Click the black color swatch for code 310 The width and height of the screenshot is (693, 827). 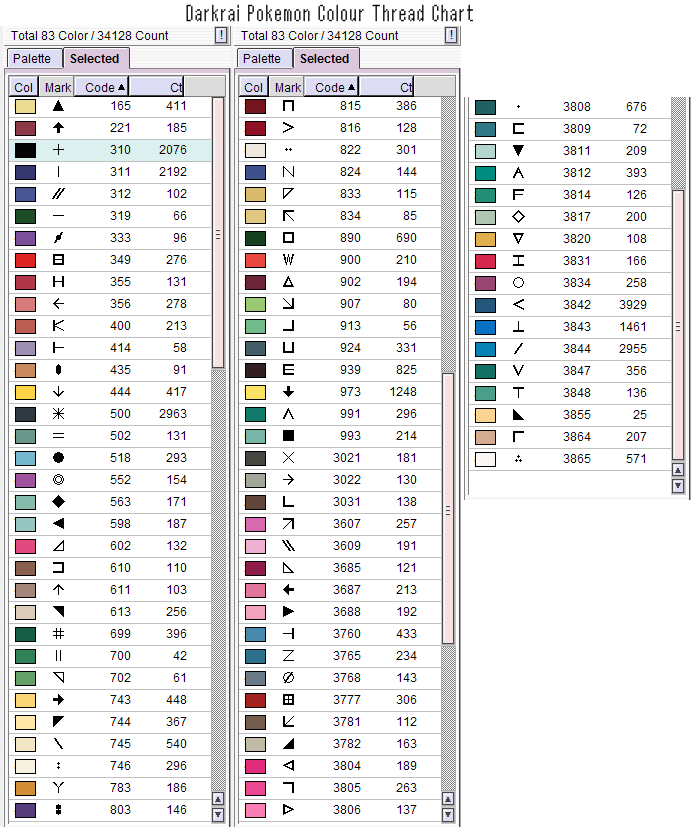tap(25, 150)
